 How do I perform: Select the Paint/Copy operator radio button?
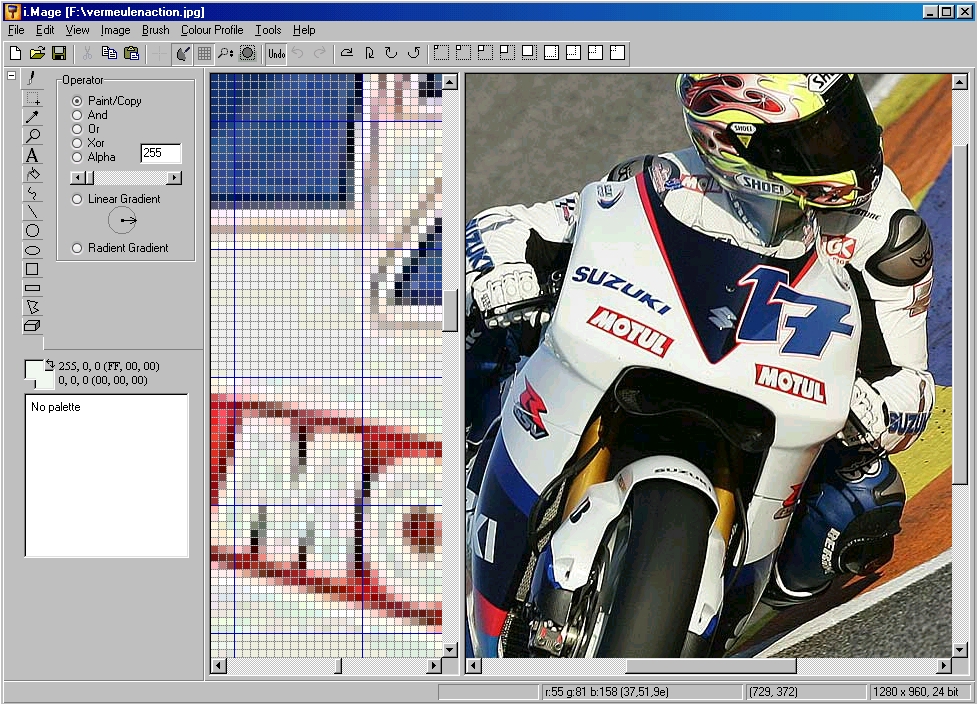pyautogui.click(x=77, y=101)
